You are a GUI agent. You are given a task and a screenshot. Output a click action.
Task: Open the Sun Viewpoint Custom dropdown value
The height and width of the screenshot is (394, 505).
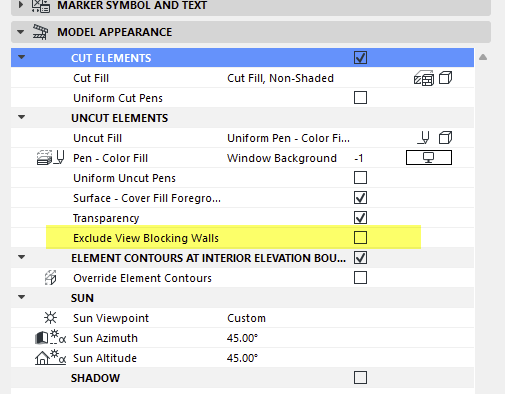(x=246, y=318)
